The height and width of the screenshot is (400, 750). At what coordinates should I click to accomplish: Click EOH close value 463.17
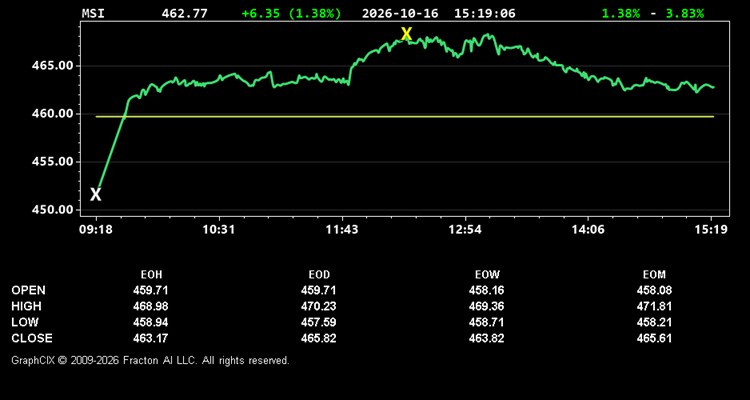[151, 338]
